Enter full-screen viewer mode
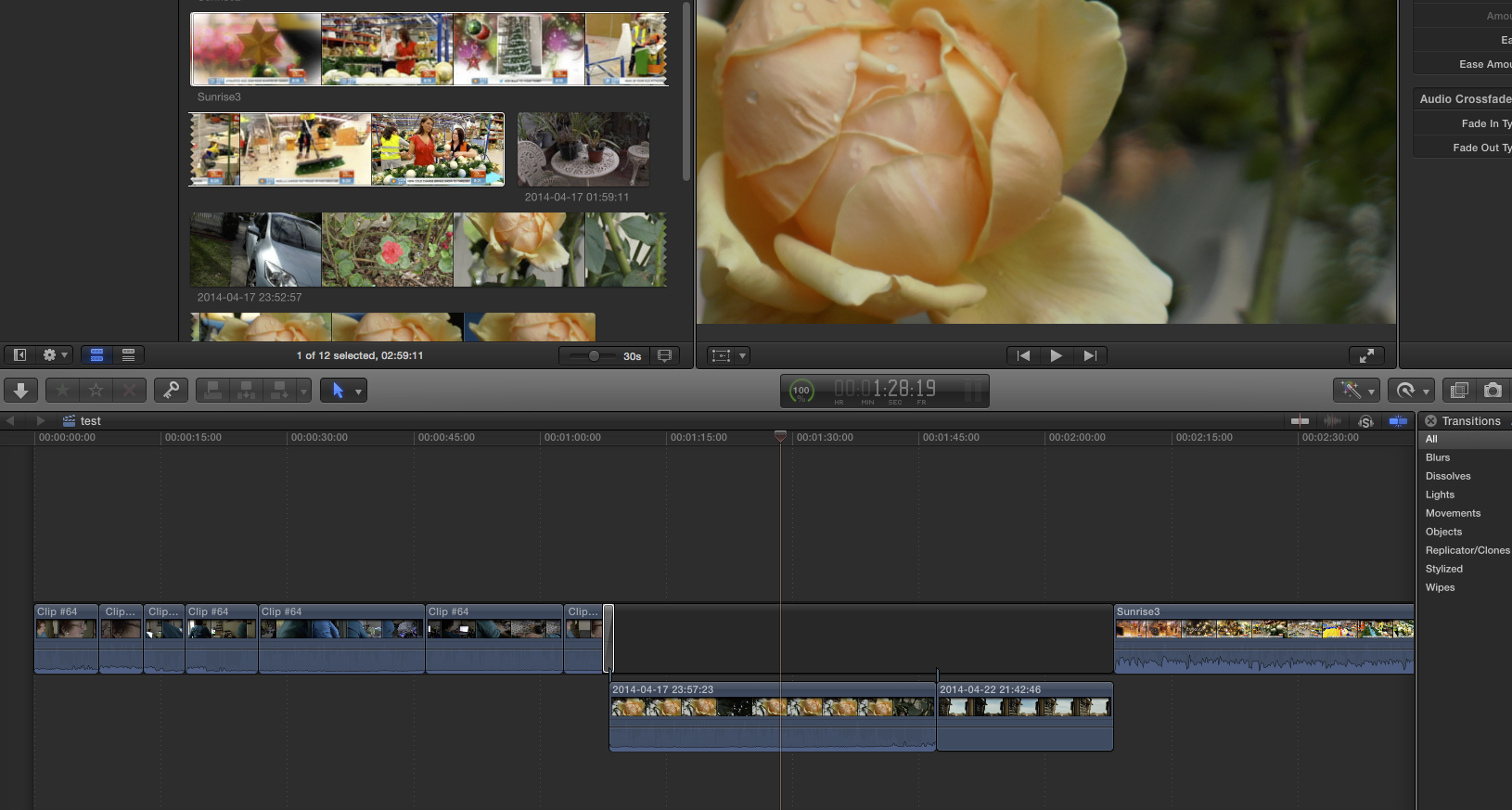The height and width of the screenshot is (810, 1512). [1366, 355]
